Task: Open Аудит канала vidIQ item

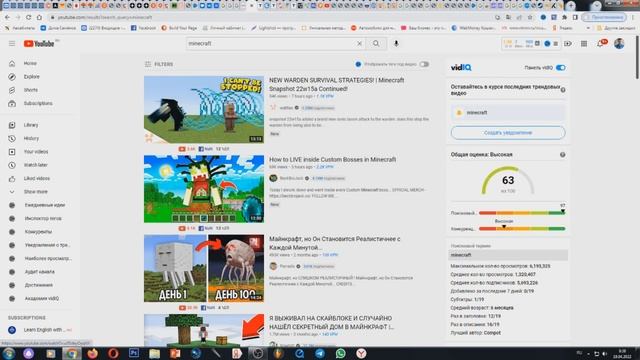Action: click(39, 272)
